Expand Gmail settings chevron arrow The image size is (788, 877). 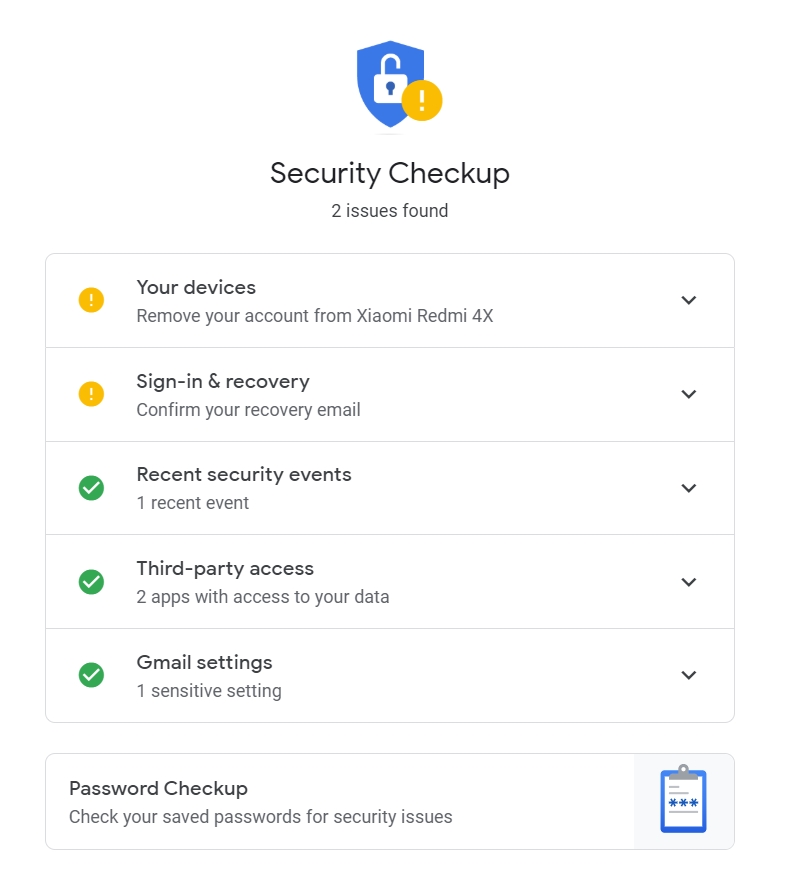coord(688,675)
